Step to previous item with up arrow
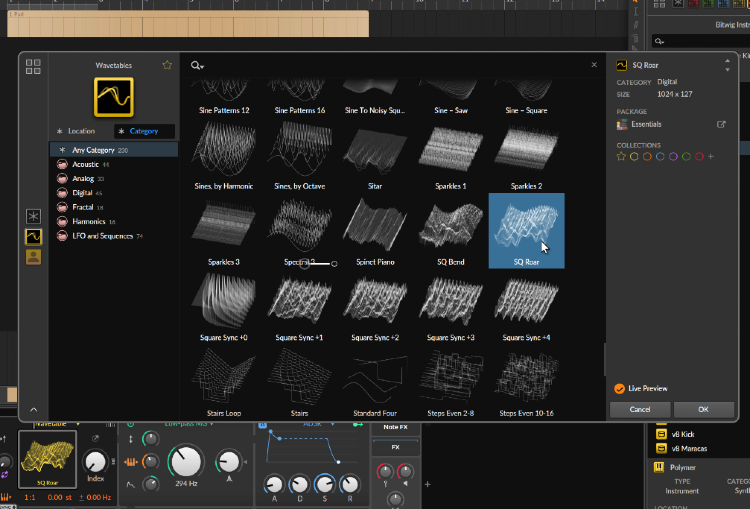 (728, 61)
